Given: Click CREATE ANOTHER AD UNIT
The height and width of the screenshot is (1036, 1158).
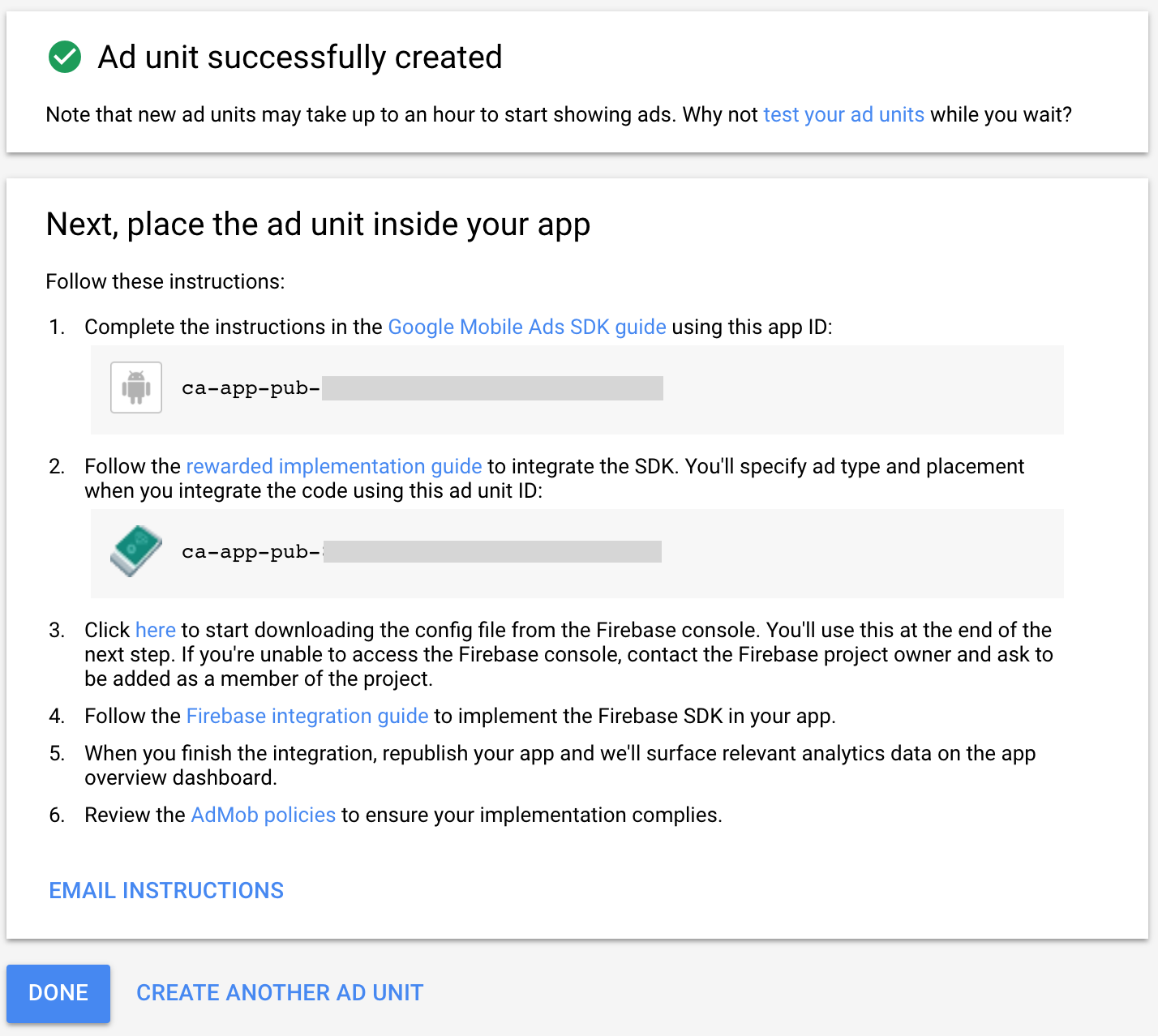Looking at the screenshot, I should pos(280,993).
